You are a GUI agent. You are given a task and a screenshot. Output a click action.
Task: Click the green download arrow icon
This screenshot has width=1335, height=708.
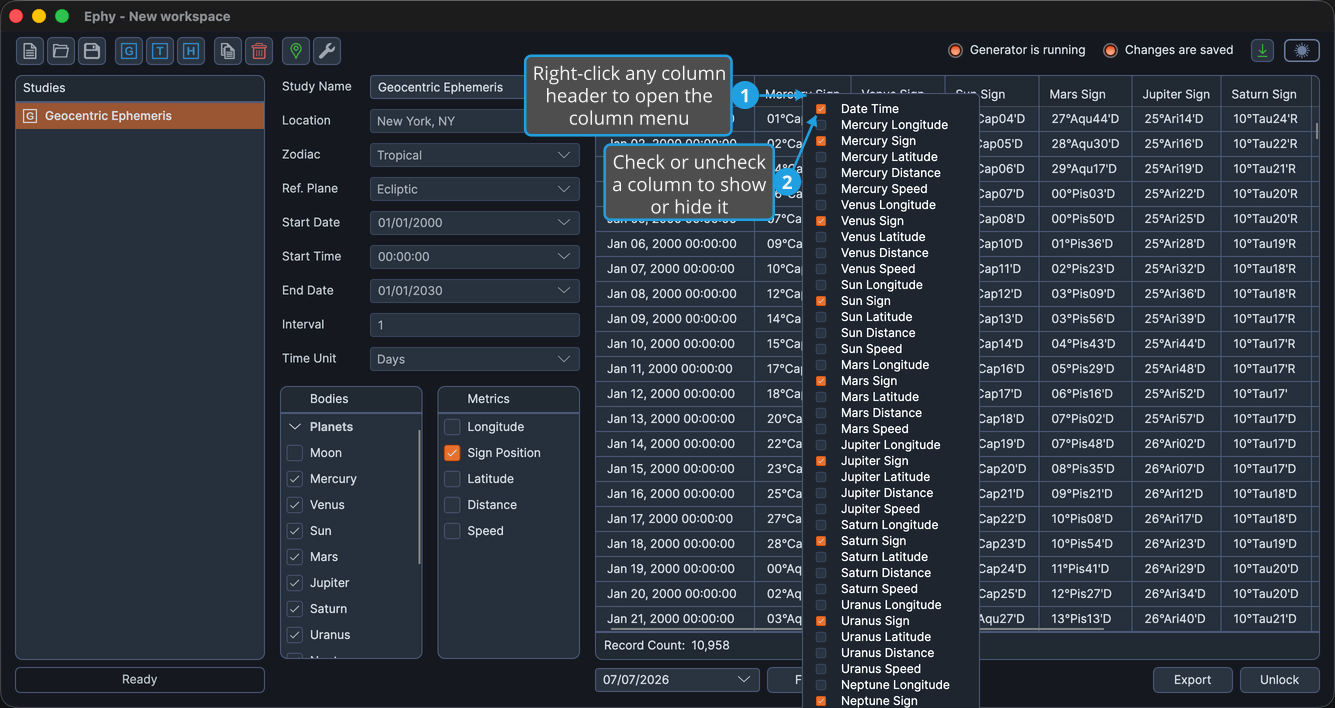pos(1263,50)
